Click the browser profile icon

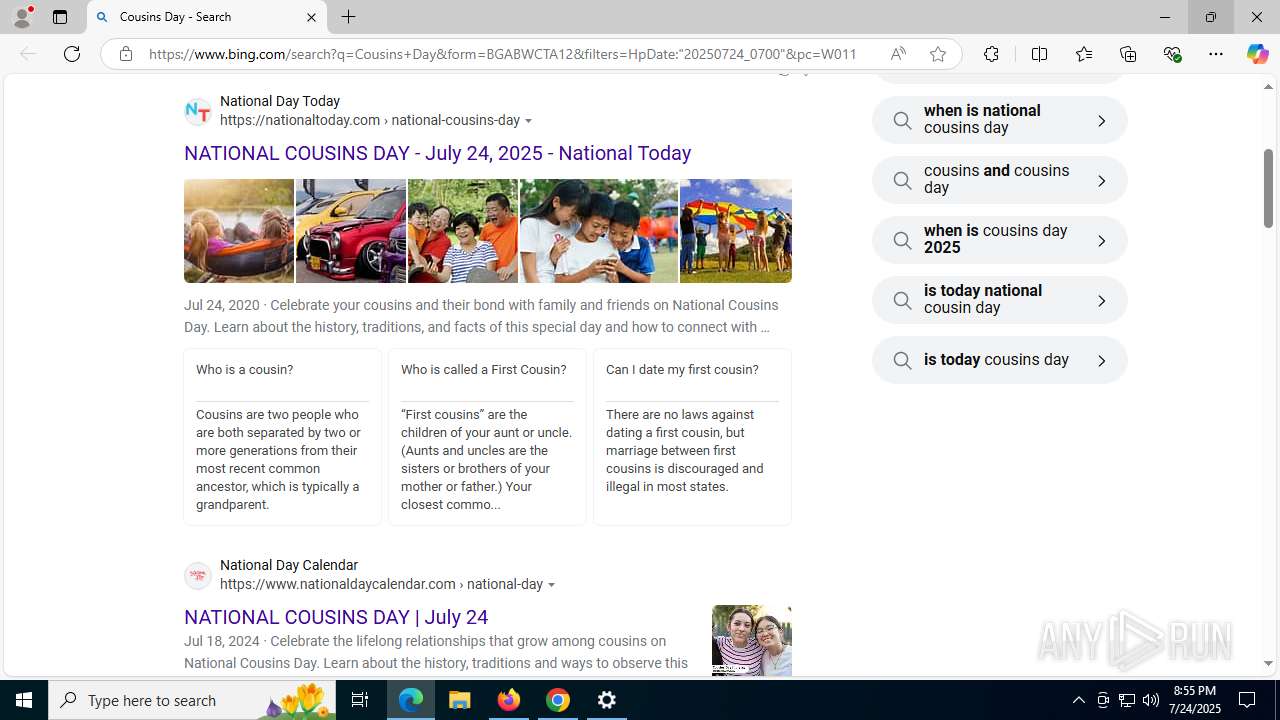22,17
